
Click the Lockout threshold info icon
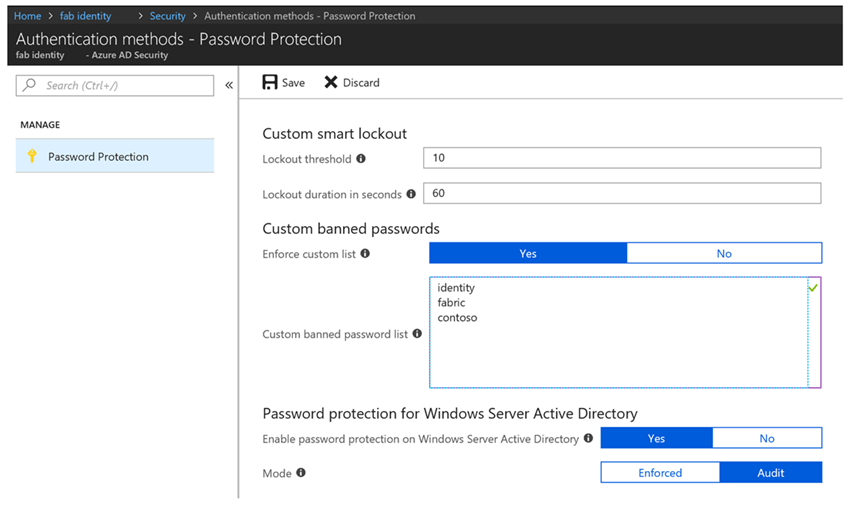[361, 159]
